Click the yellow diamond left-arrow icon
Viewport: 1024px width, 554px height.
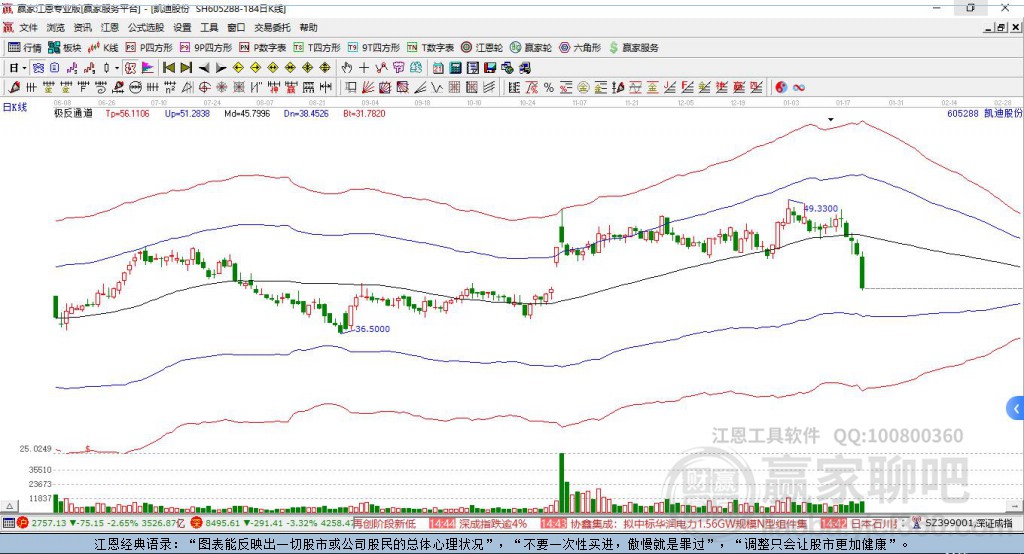point(238,67)
